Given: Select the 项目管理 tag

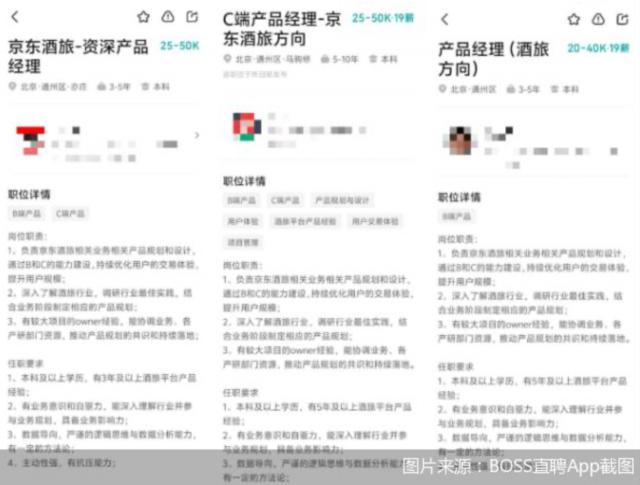Looking at the screenshot, I should click(x=243, y=242).
